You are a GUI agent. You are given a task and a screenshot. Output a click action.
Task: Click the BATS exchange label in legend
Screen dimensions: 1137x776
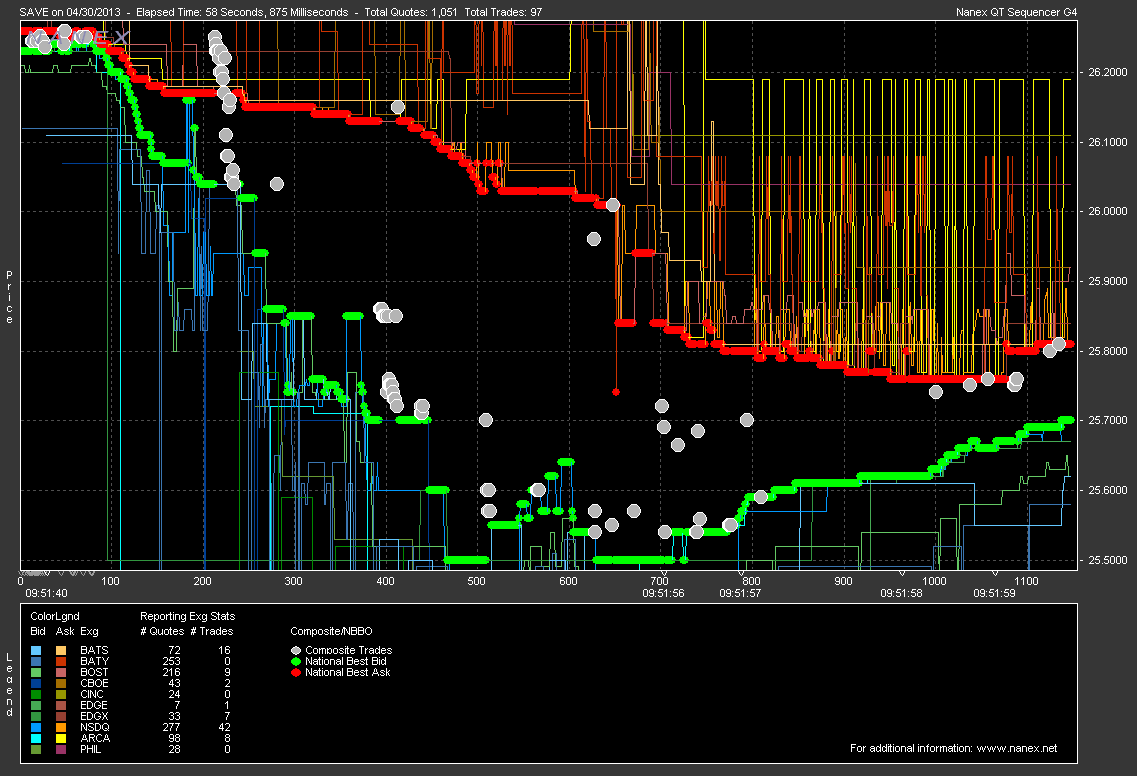tap(94, 651)
